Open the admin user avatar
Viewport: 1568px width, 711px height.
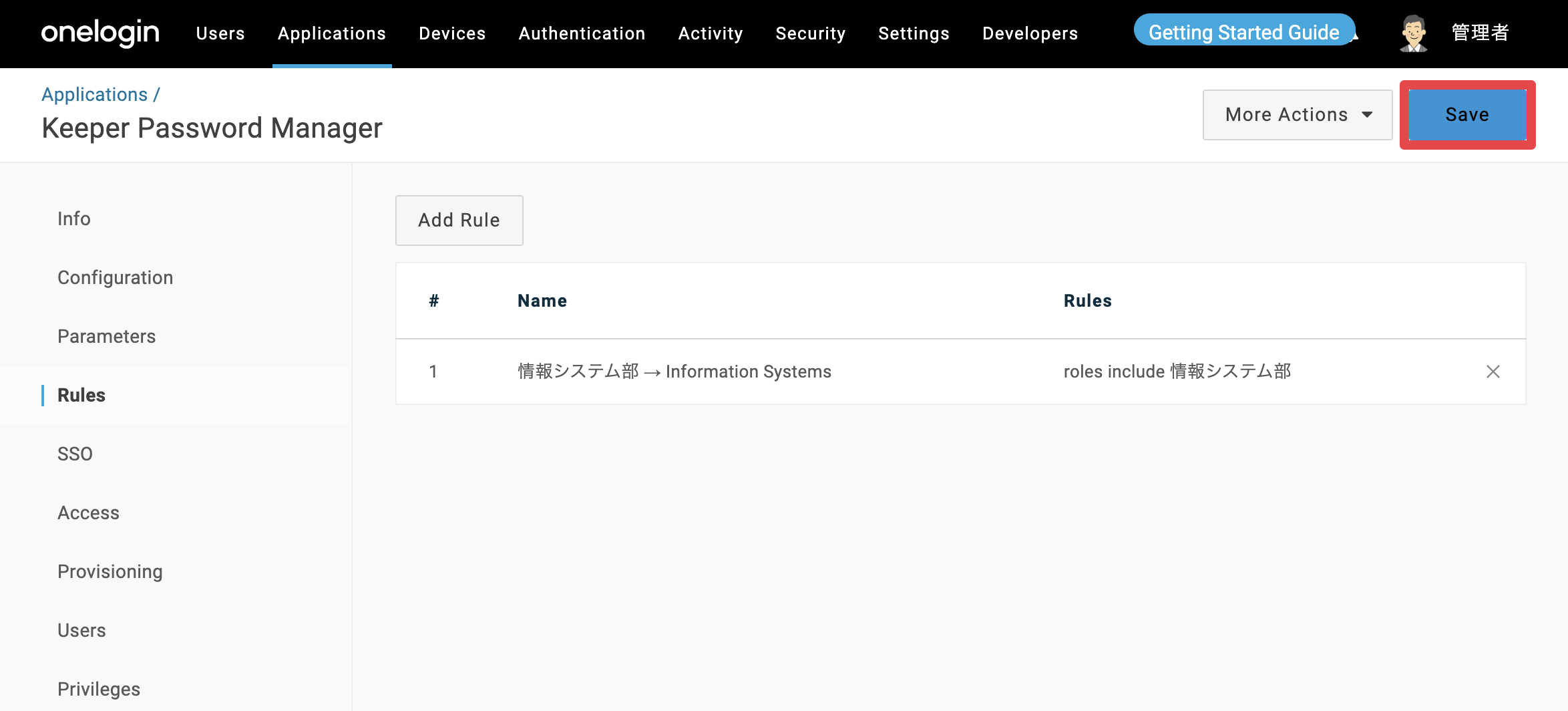click(1413, 33)
